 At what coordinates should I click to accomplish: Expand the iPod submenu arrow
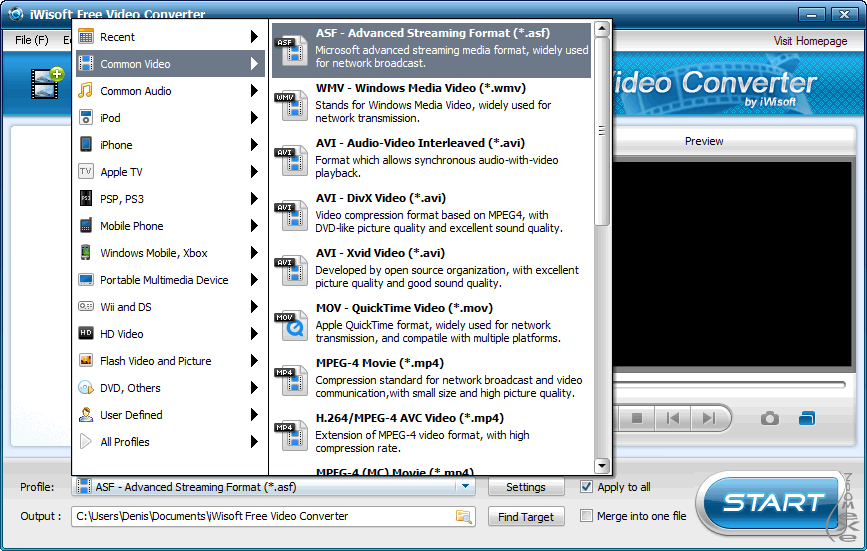click(x=254, y=117)
